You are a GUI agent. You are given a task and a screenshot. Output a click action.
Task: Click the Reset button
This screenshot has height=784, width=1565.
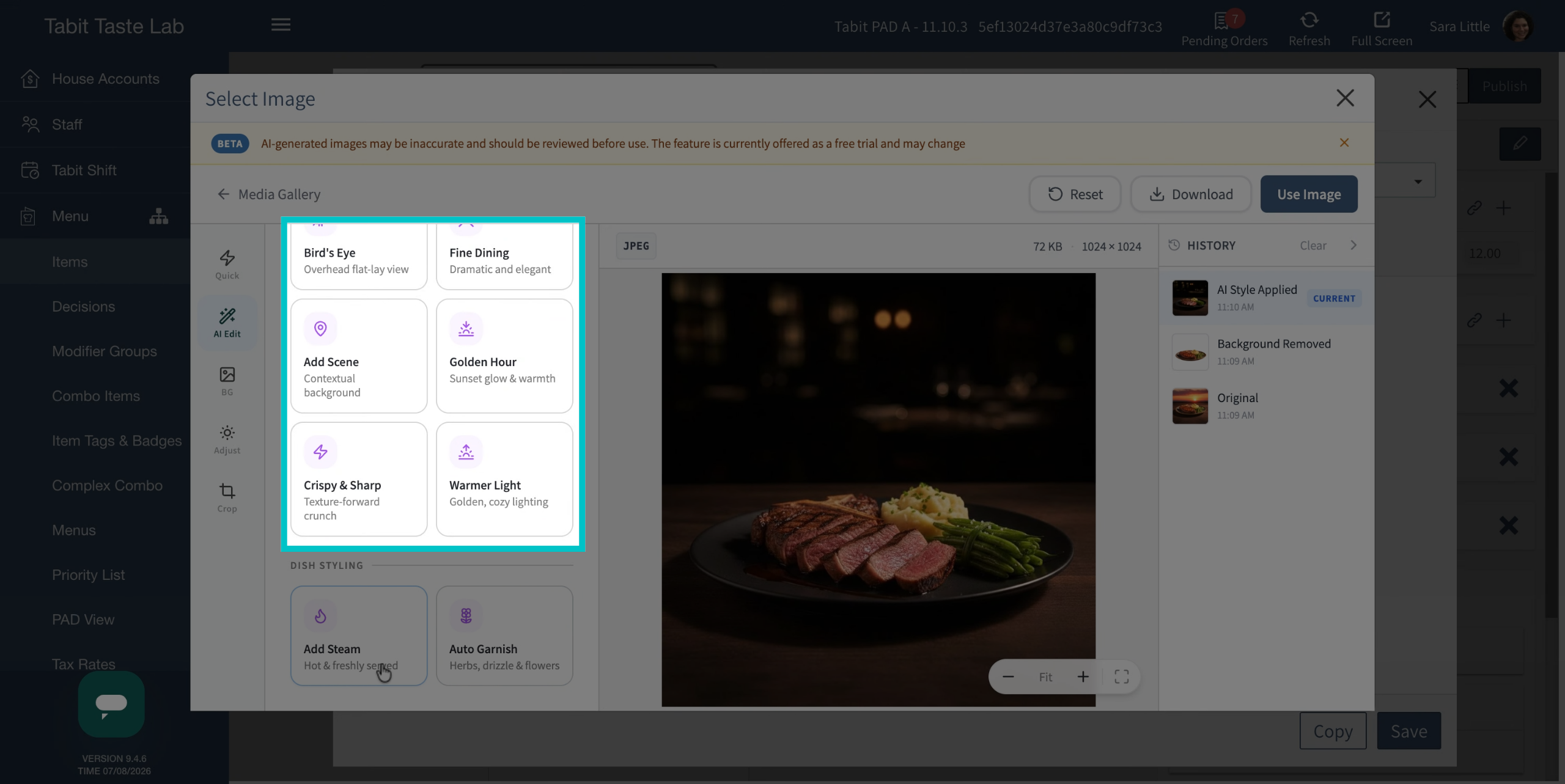(x=1075, y=194)
